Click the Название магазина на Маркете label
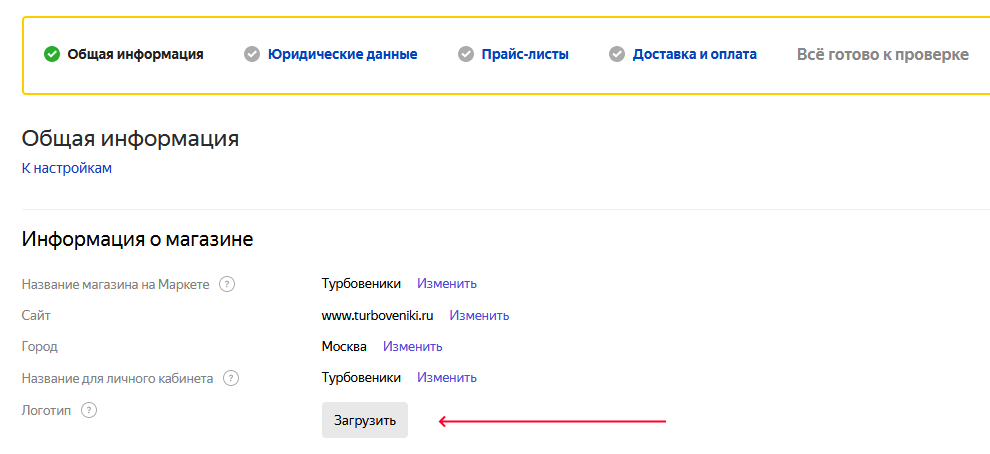 (116, 285)
